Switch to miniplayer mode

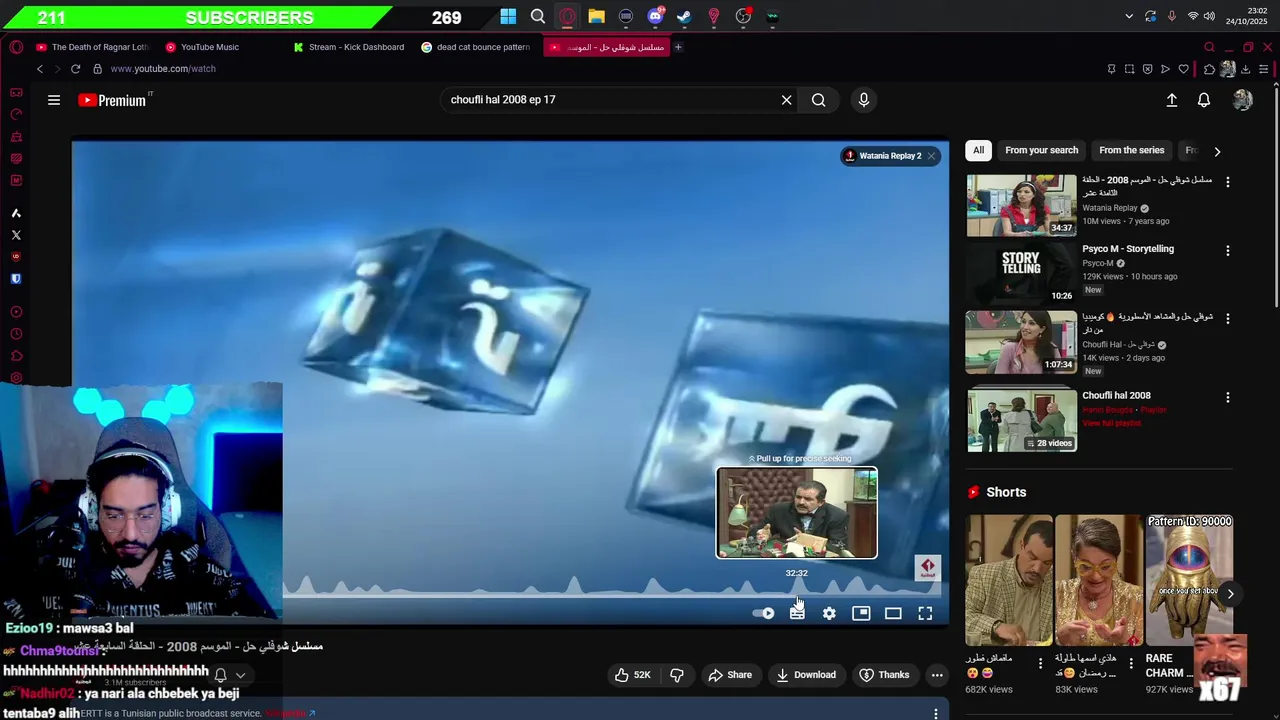[861, 613]
